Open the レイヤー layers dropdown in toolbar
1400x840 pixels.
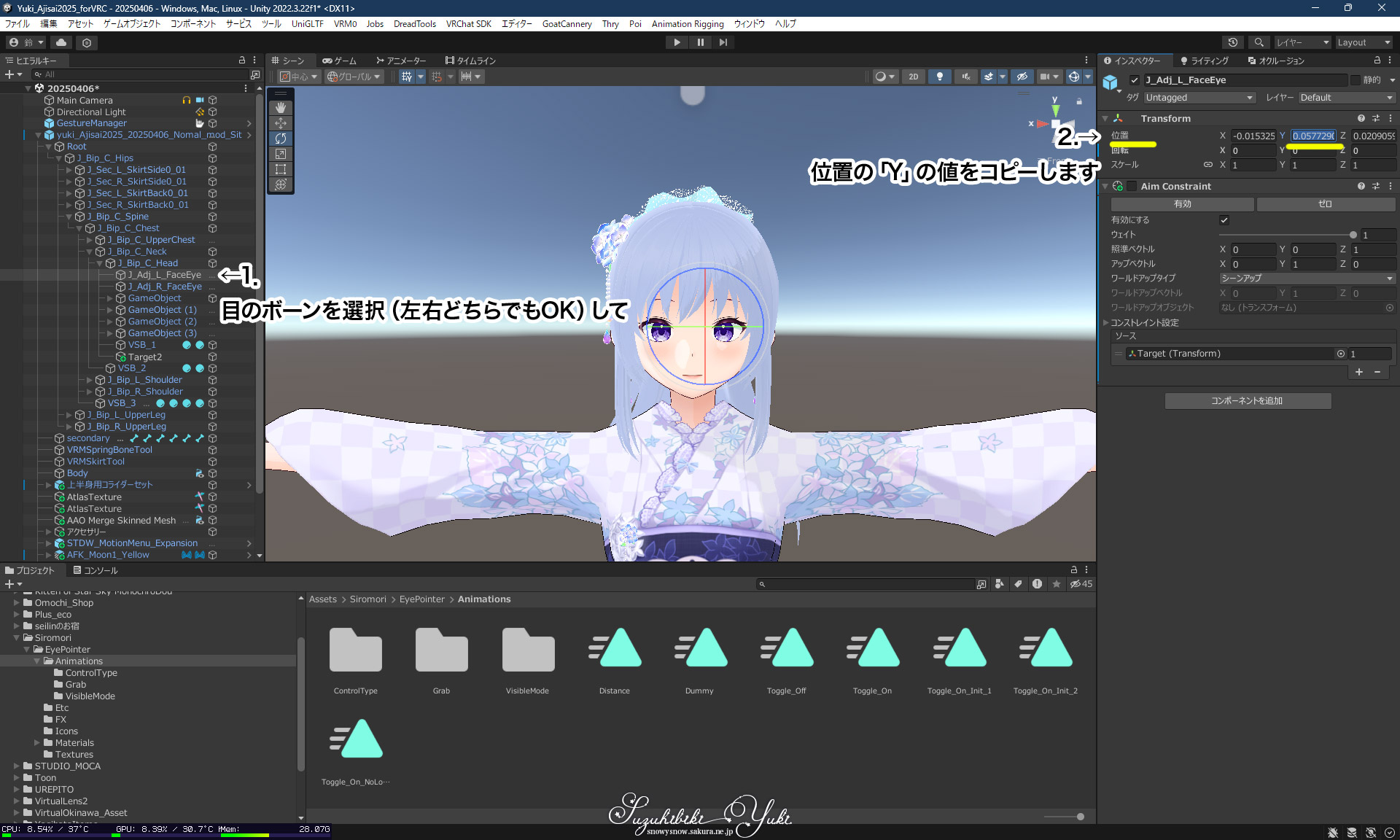tap(1303, 42)
